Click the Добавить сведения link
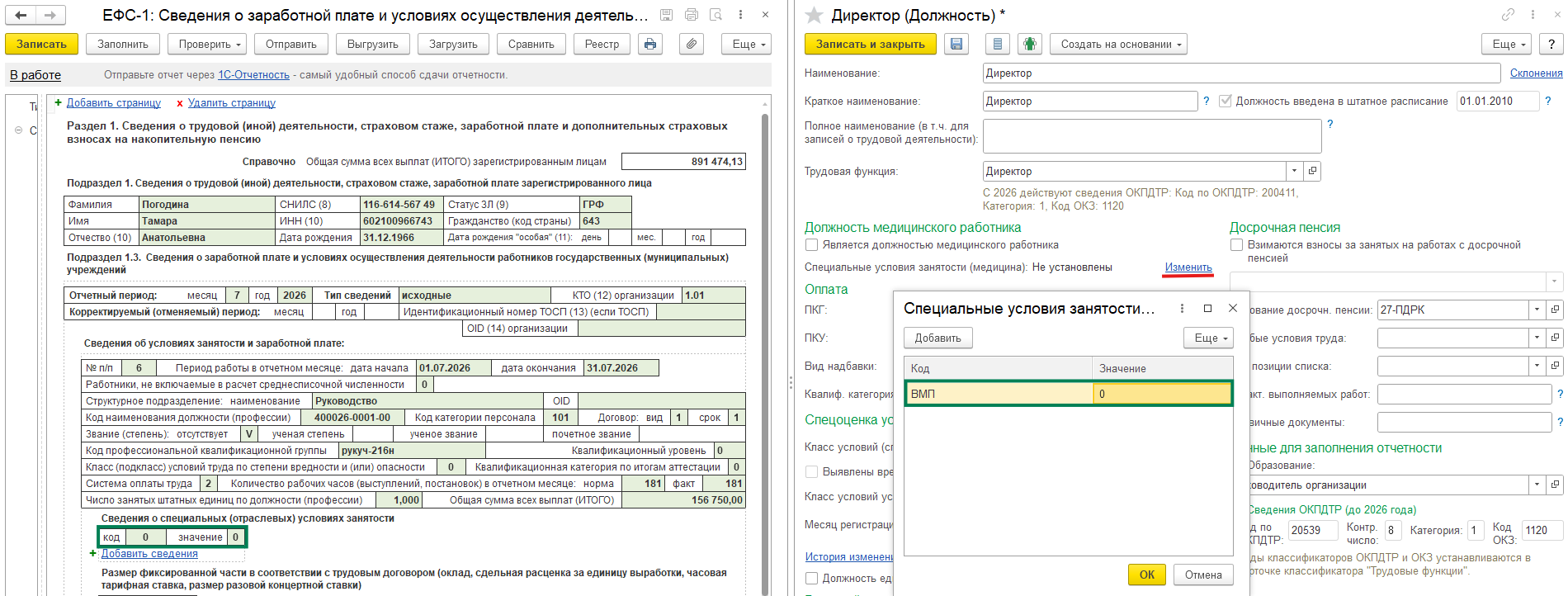Screen dimensions: 1568x596 149,554
